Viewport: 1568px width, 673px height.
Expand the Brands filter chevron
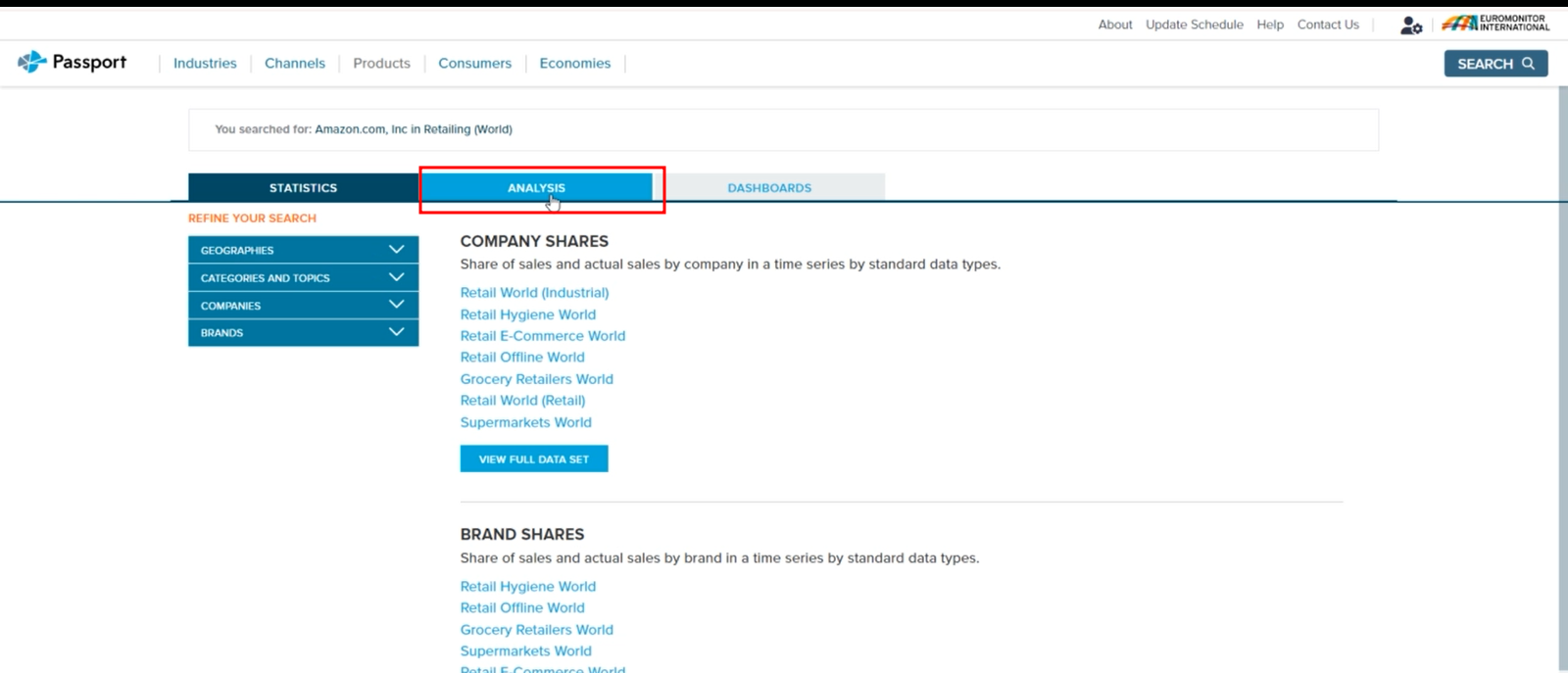point(396,333)
